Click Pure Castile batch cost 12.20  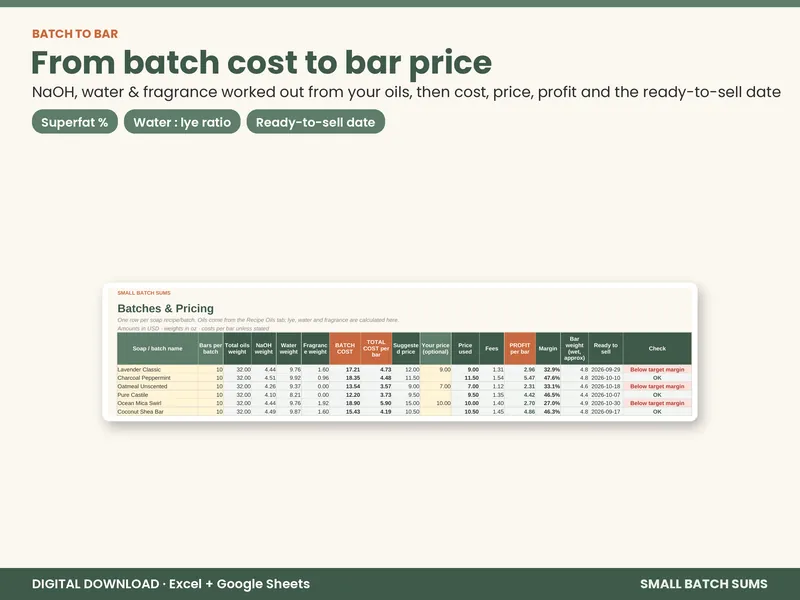coord(345,395)
